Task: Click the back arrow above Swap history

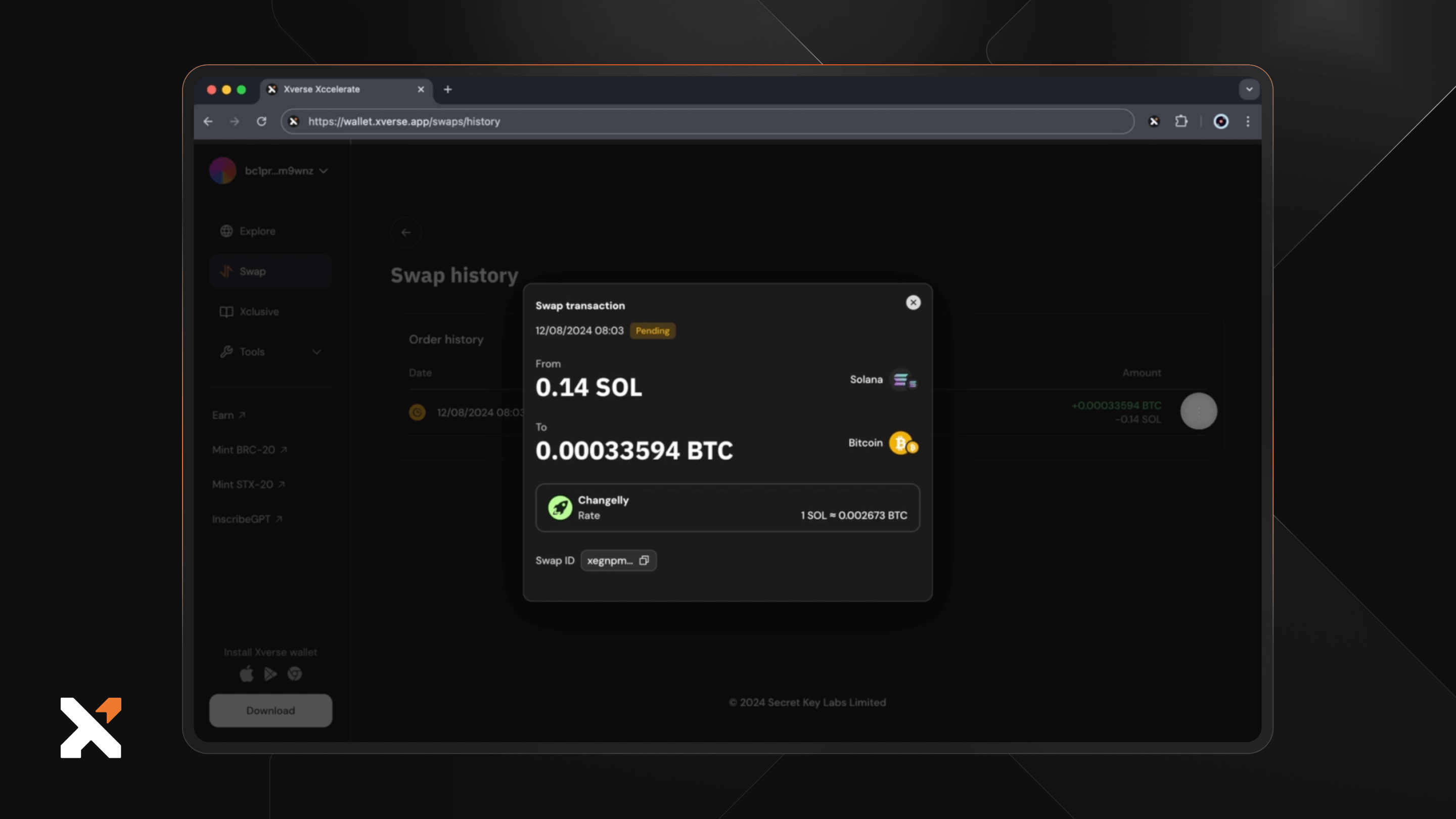Action: tap(406, 233)
